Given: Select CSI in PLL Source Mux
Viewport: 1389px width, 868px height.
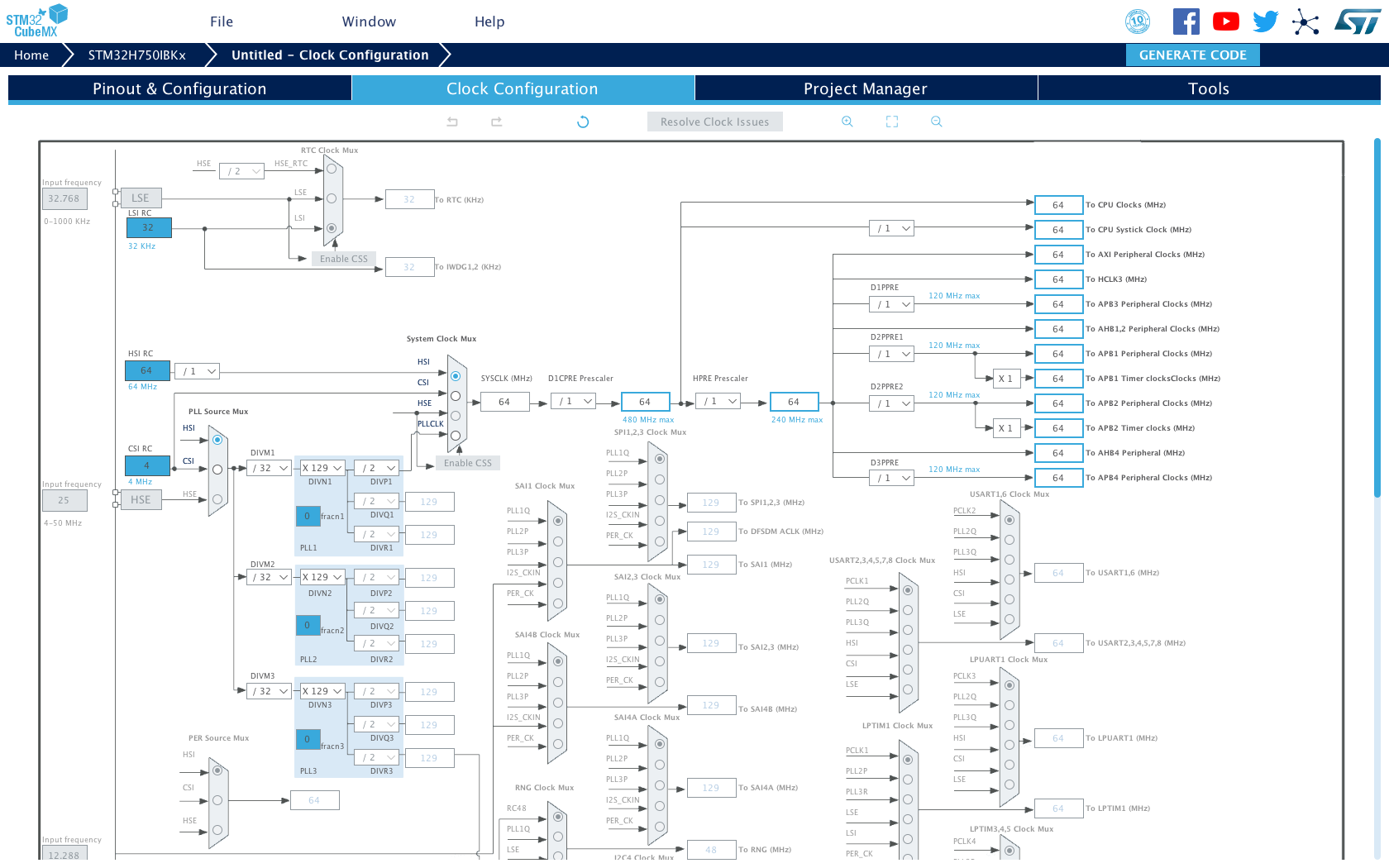Looking at the screenshot, I should tap(217, 470).
